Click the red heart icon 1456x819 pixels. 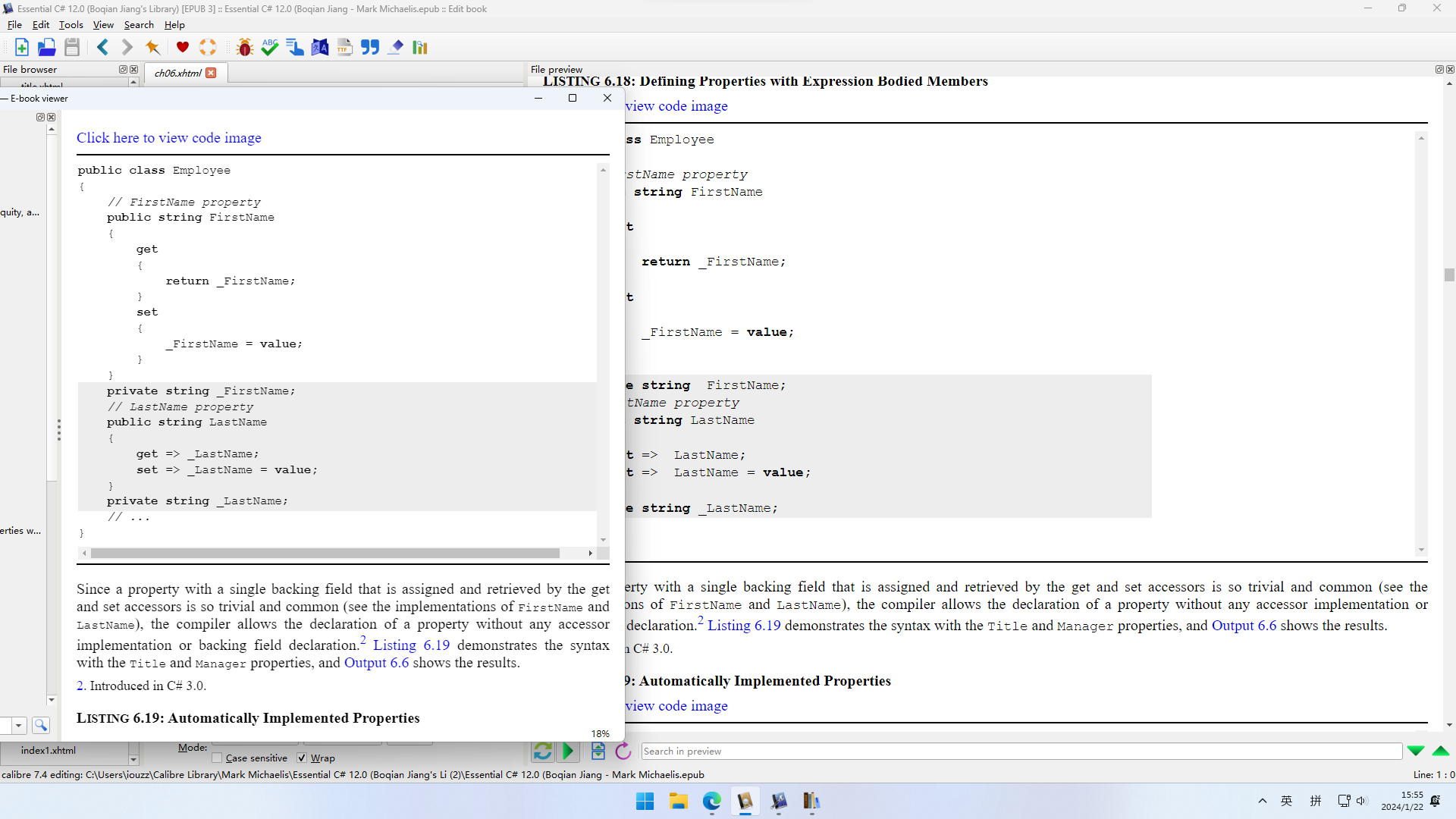click(x=182, y=48)
